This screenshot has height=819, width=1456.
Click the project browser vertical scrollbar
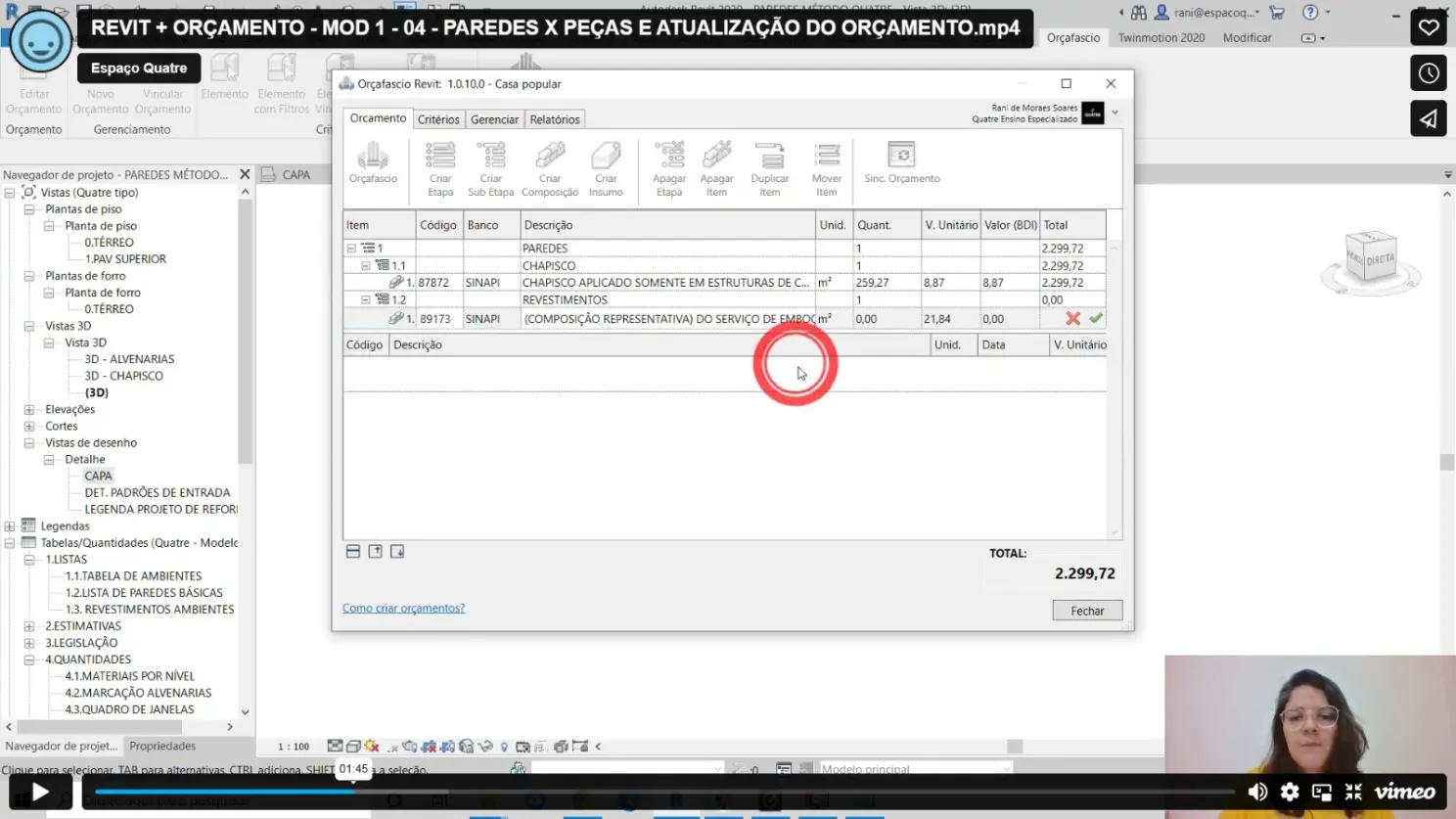[245, 333]
